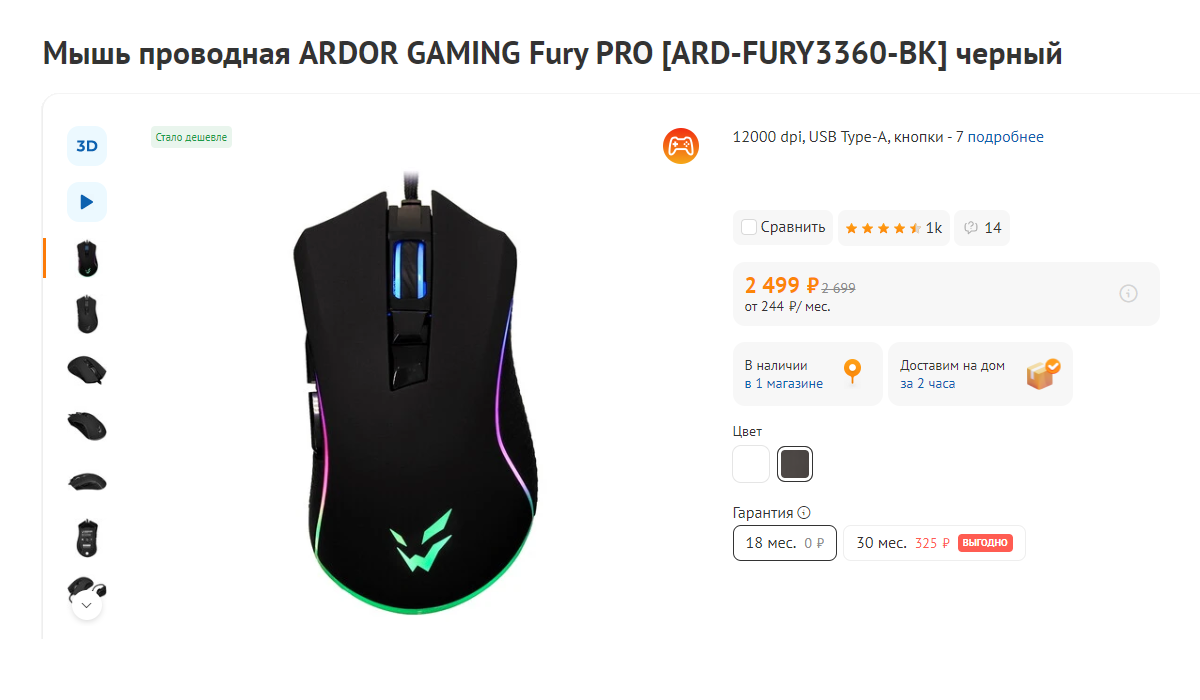Image resolution: width=1200 pixels, height=700 pixels.
Task: Select the 30 мес. warranty option
Action: (x=934, y=543)
